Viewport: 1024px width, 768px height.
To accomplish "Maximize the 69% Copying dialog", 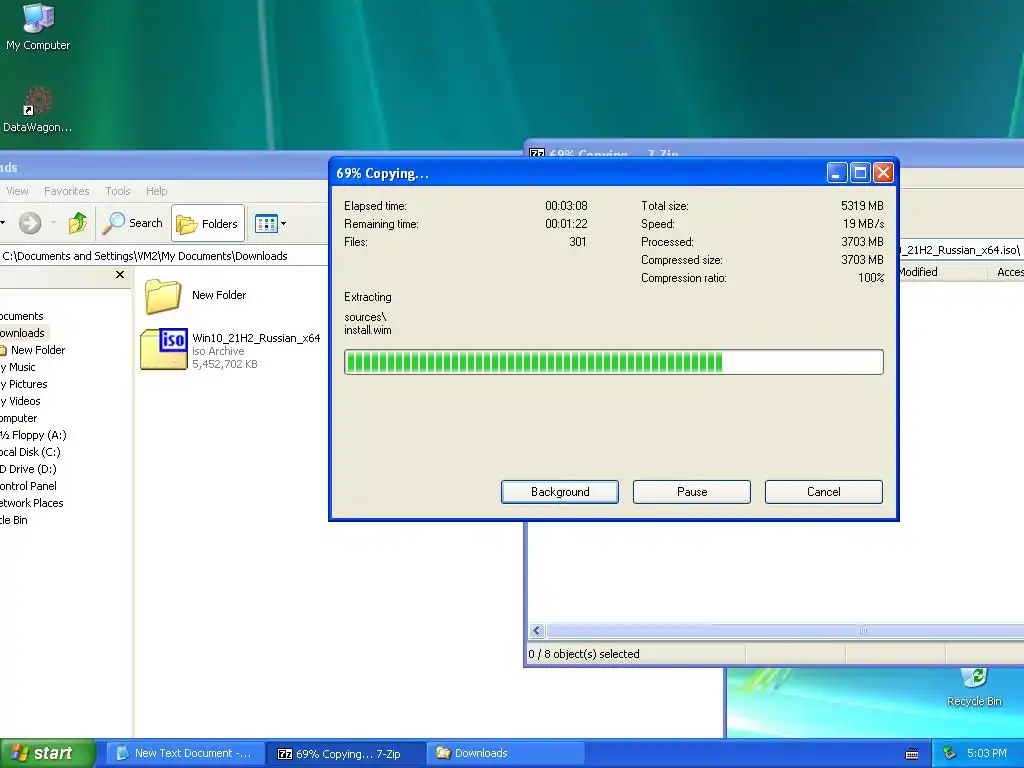I will click(x=860, y=172).
